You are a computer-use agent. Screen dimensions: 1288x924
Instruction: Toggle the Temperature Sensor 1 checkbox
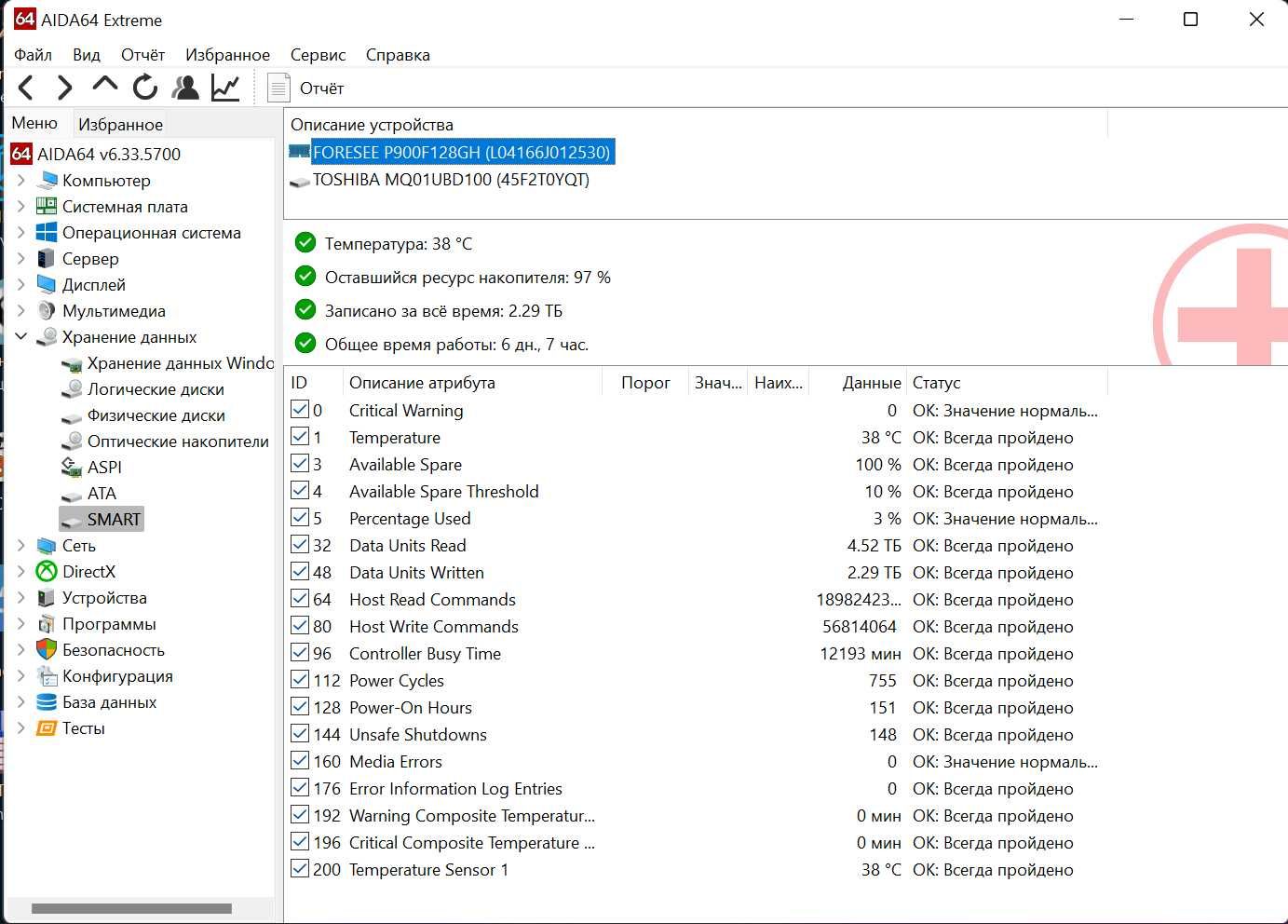[x=300, y=868]
